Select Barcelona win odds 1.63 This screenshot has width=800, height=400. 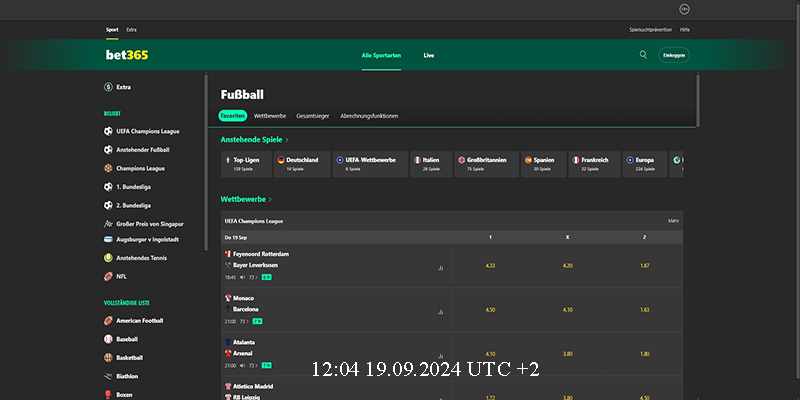click(x=644, y=310)
